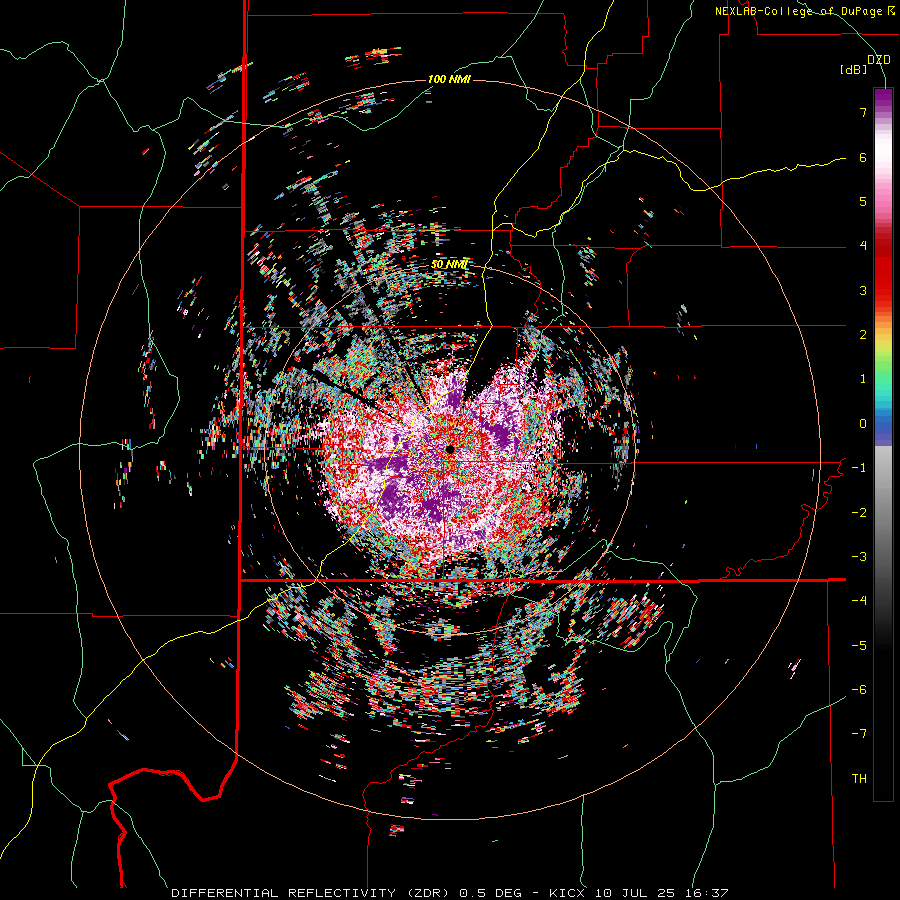Screen dimensions: 900x900
Task: Click the Differential Reflectivity caption at bottom
Action: 449,893
